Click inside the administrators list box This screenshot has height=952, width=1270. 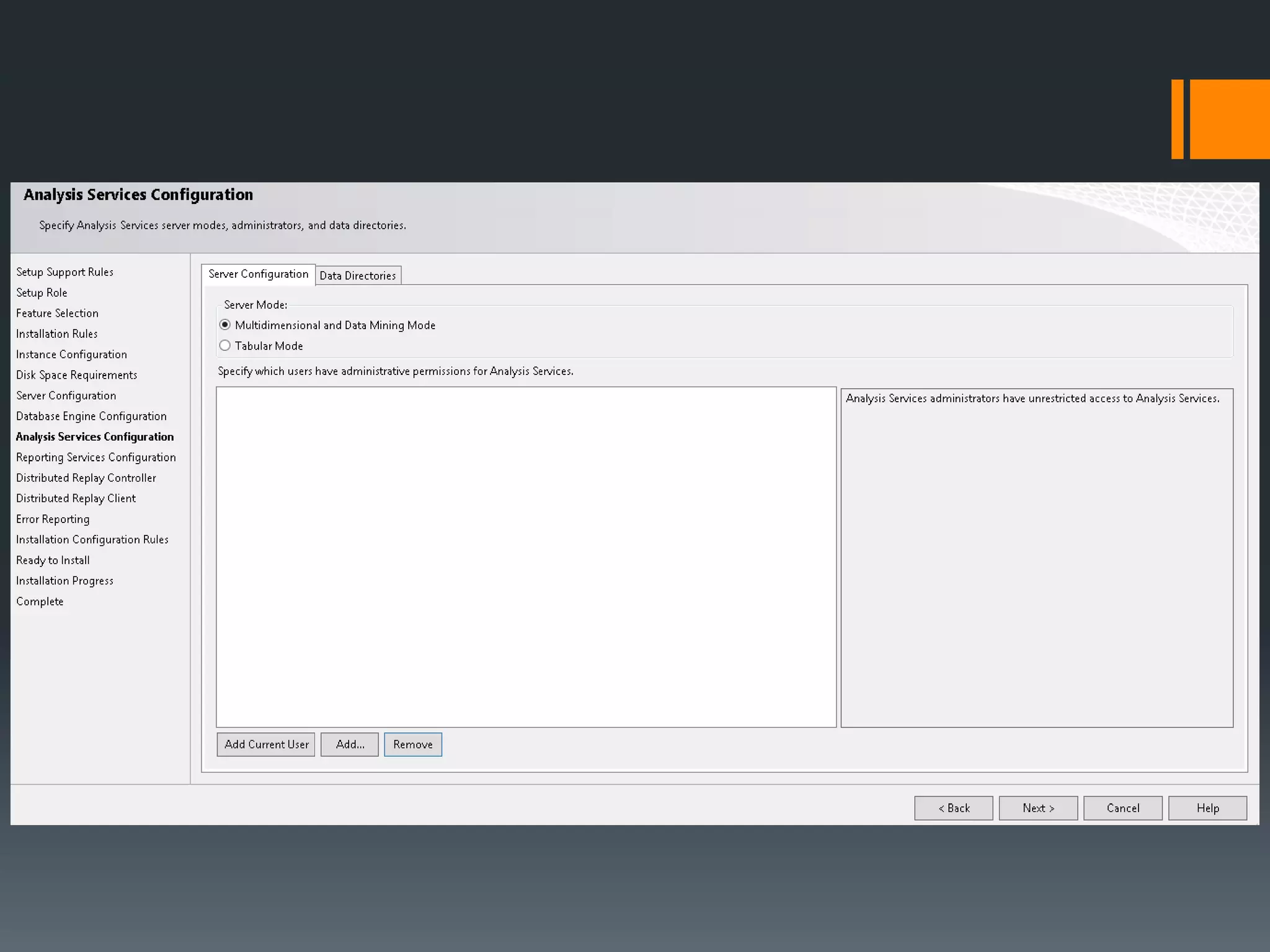pyautogui.click(x=526, y=557)
